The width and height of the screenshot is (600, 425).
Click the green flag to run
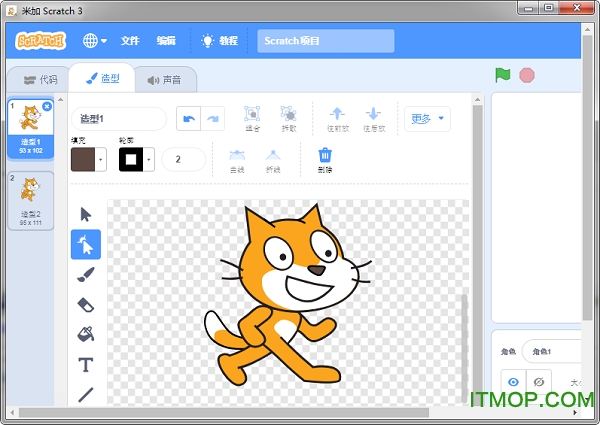point(502,75)
